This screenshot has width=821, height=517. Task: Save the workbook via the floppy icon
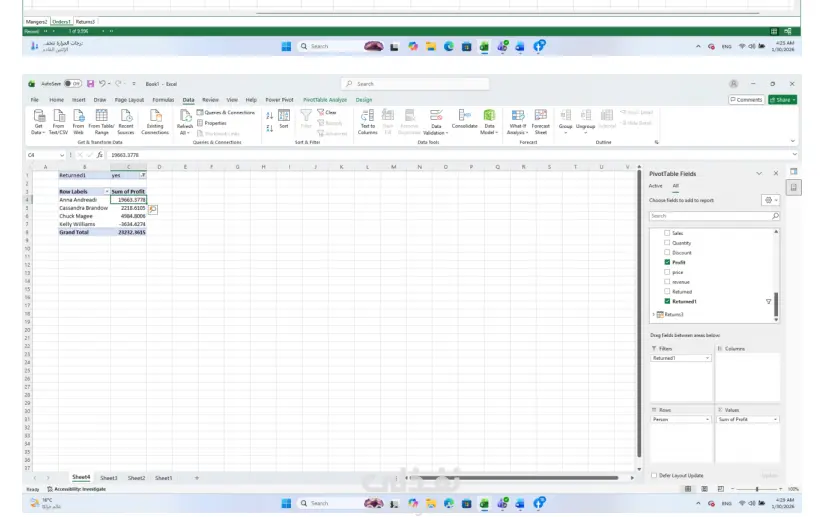pyautogui.click(x=91, y=84)
